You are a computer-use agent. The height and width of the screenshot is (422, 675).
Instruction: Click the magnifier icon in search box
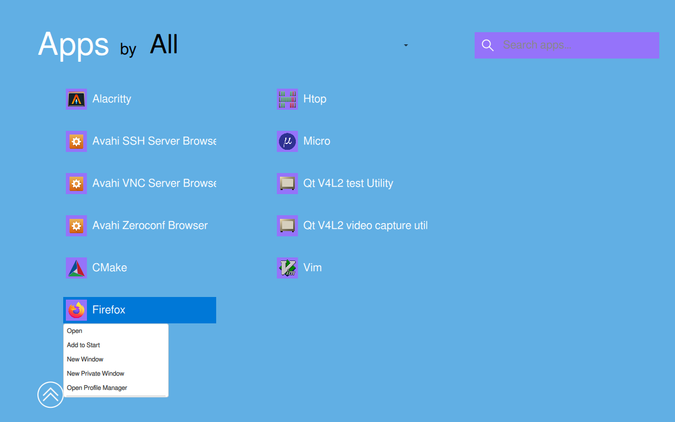(x=487, y=45)
